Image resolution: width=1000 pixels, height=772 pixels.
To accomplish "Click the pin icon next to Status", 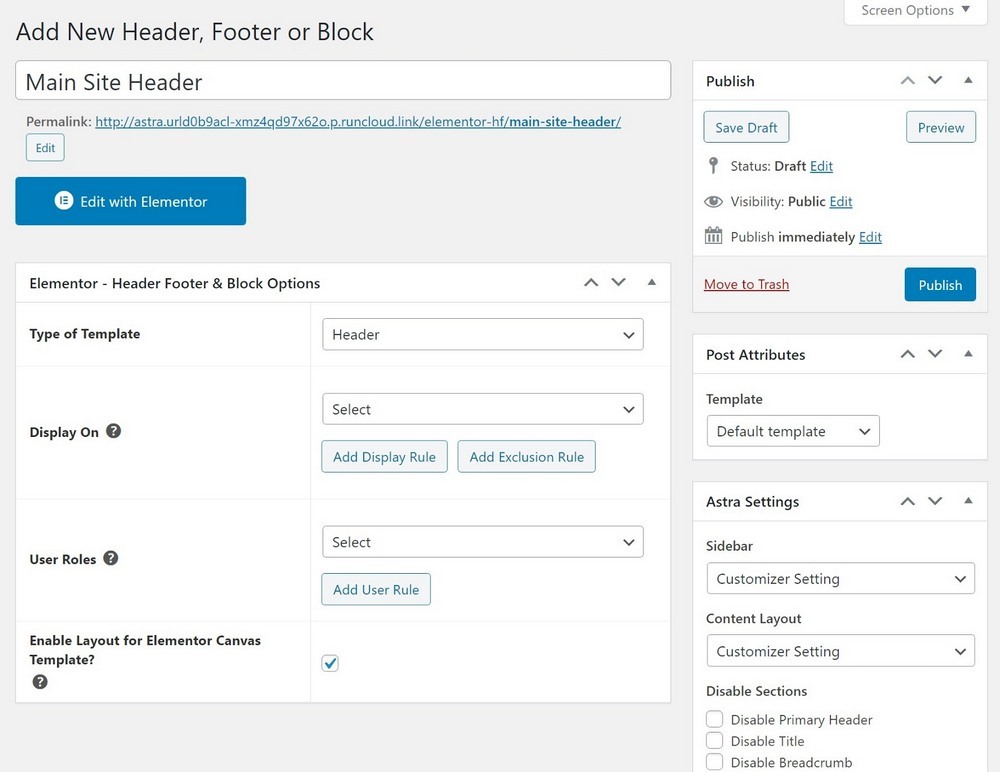I will coord(713,166).
